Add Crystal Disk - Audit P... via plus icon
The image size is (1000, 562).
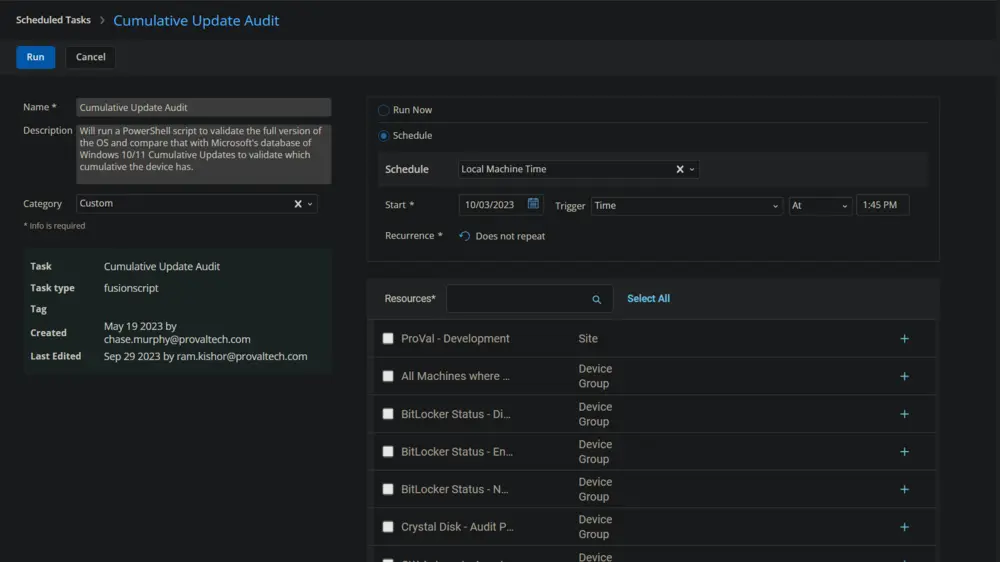[x=904, y=527]
